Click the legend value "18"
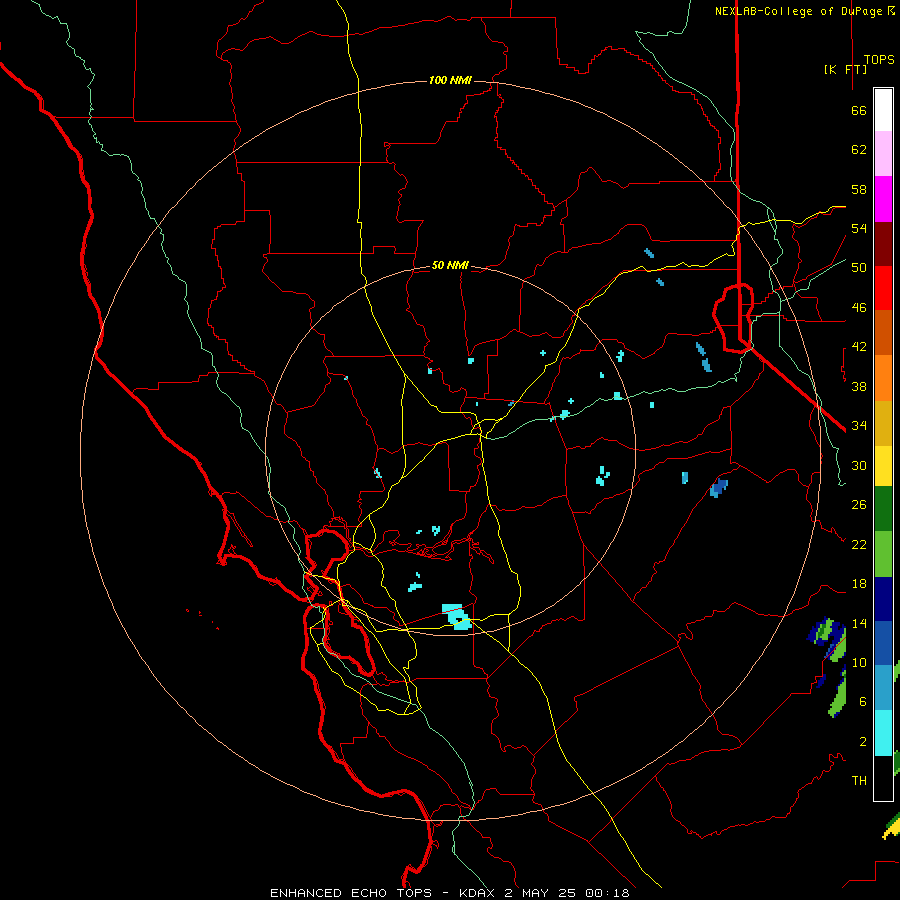900x900 pixels. coord(859,584)
